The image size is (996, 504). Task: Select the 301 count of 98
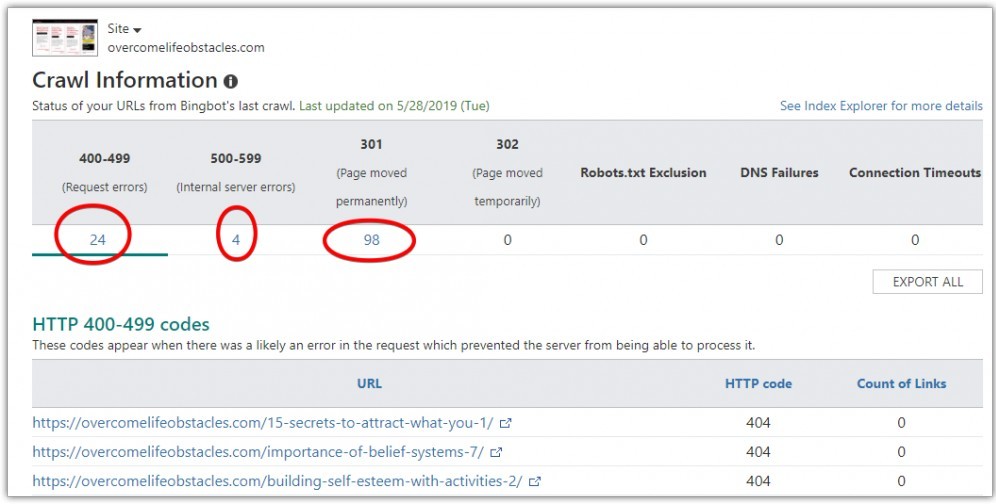click(372, 240)
